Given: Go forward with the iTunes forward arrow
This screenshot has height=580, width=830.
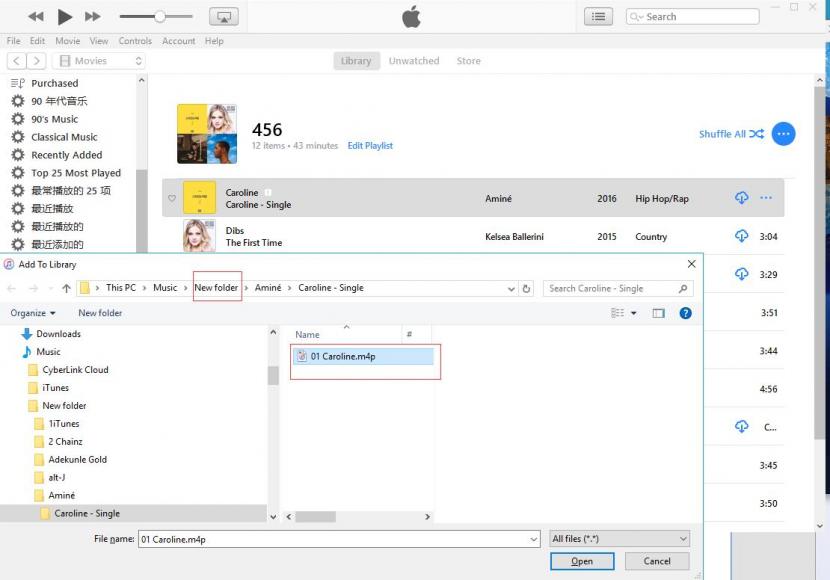Looking at the screenshot, I should click(36, 61).
